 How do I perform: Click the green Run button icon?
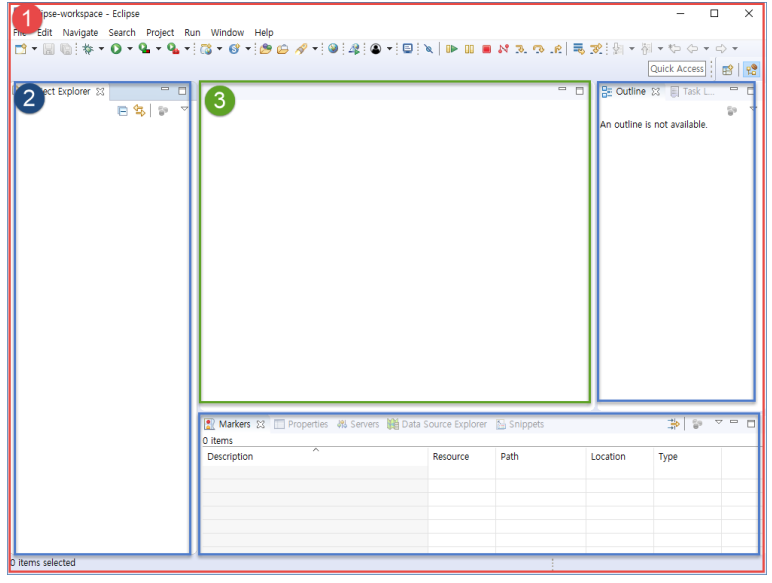116,49
